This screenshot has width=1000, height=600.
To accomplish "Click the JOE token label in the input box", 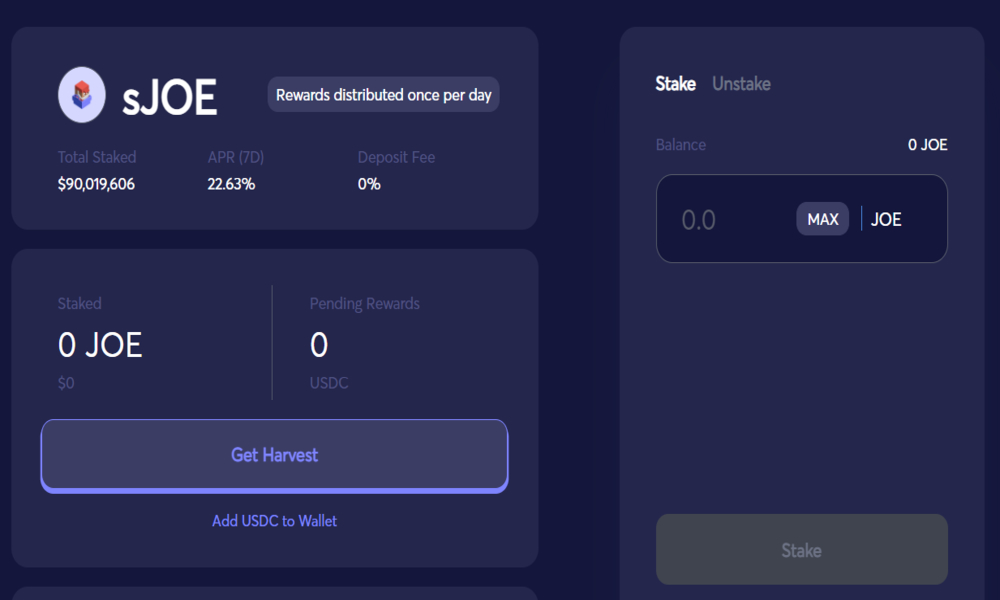I will click(x=886, y=219).
